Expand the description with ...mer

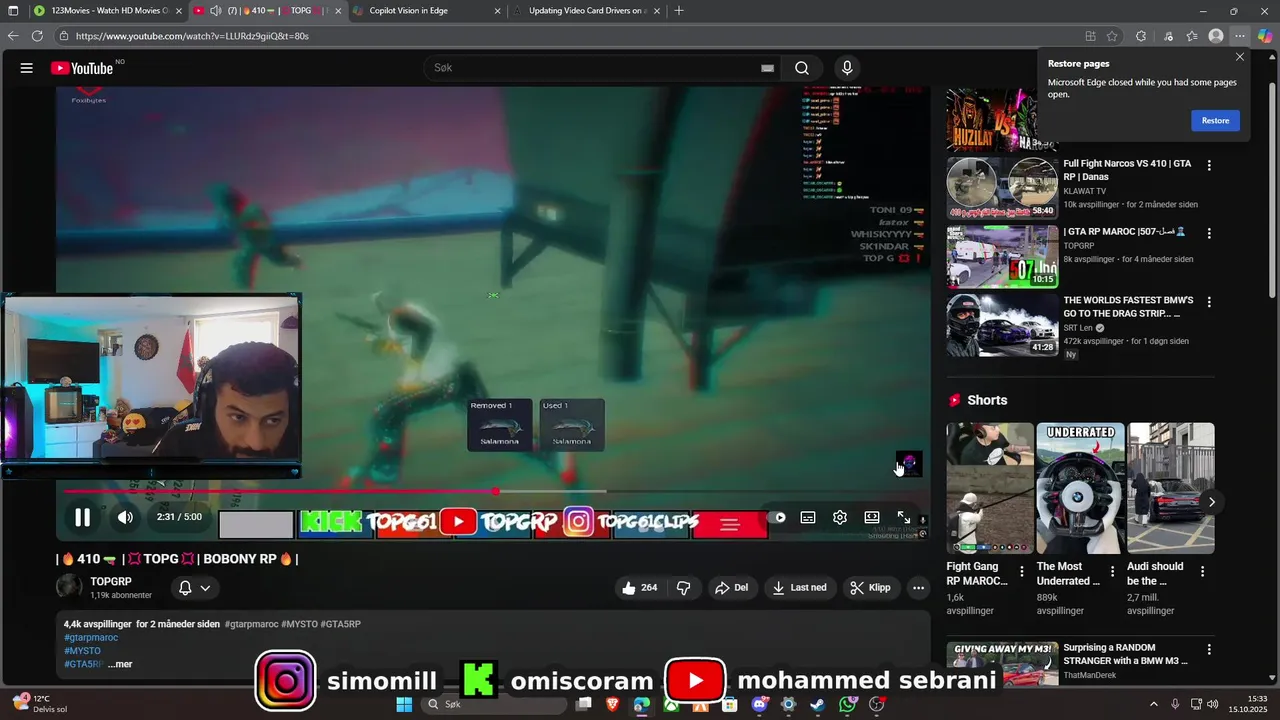120,664
